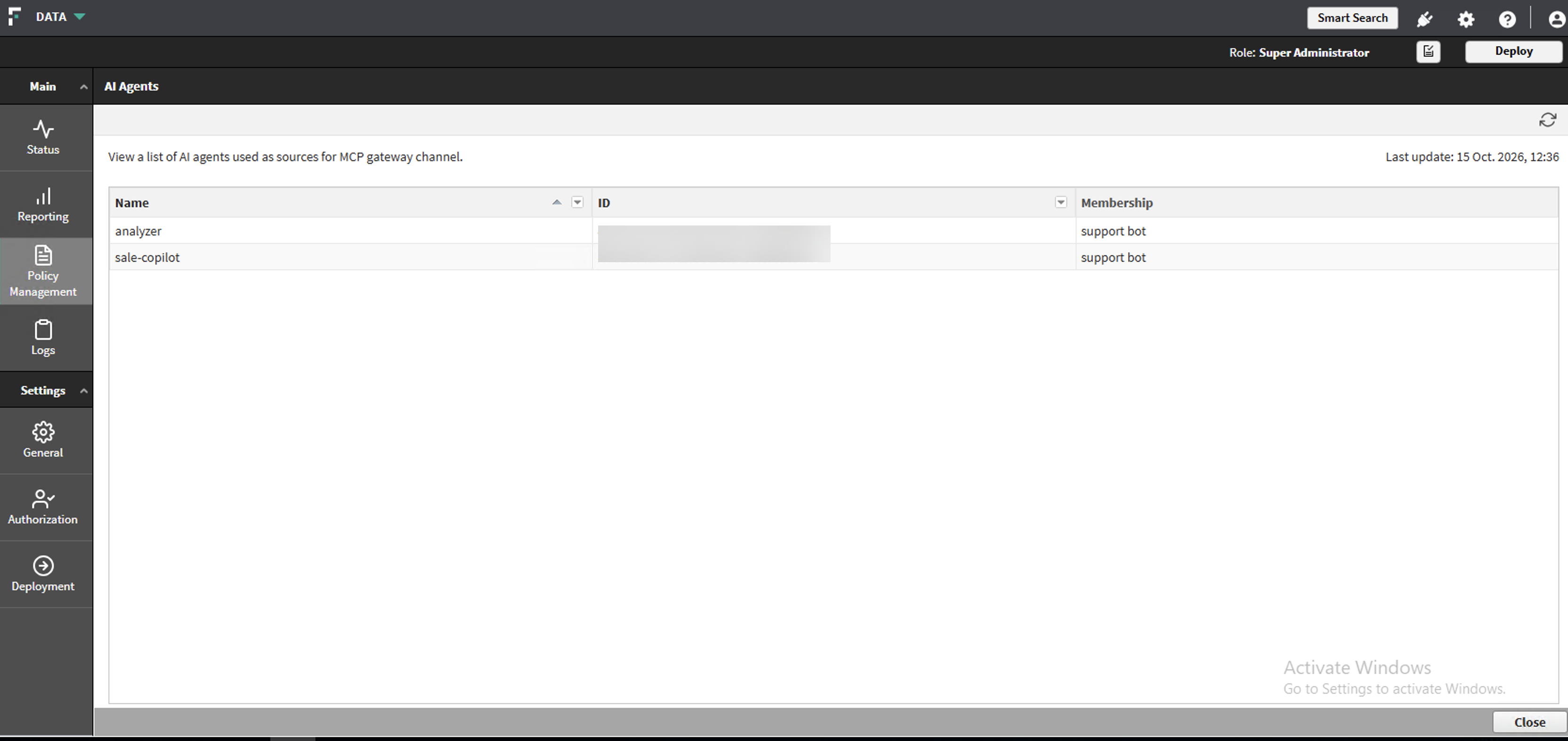Screen dimensions: 1568x741
Task: Open the gear settings icon in top bar
Action: [1466, 19]
